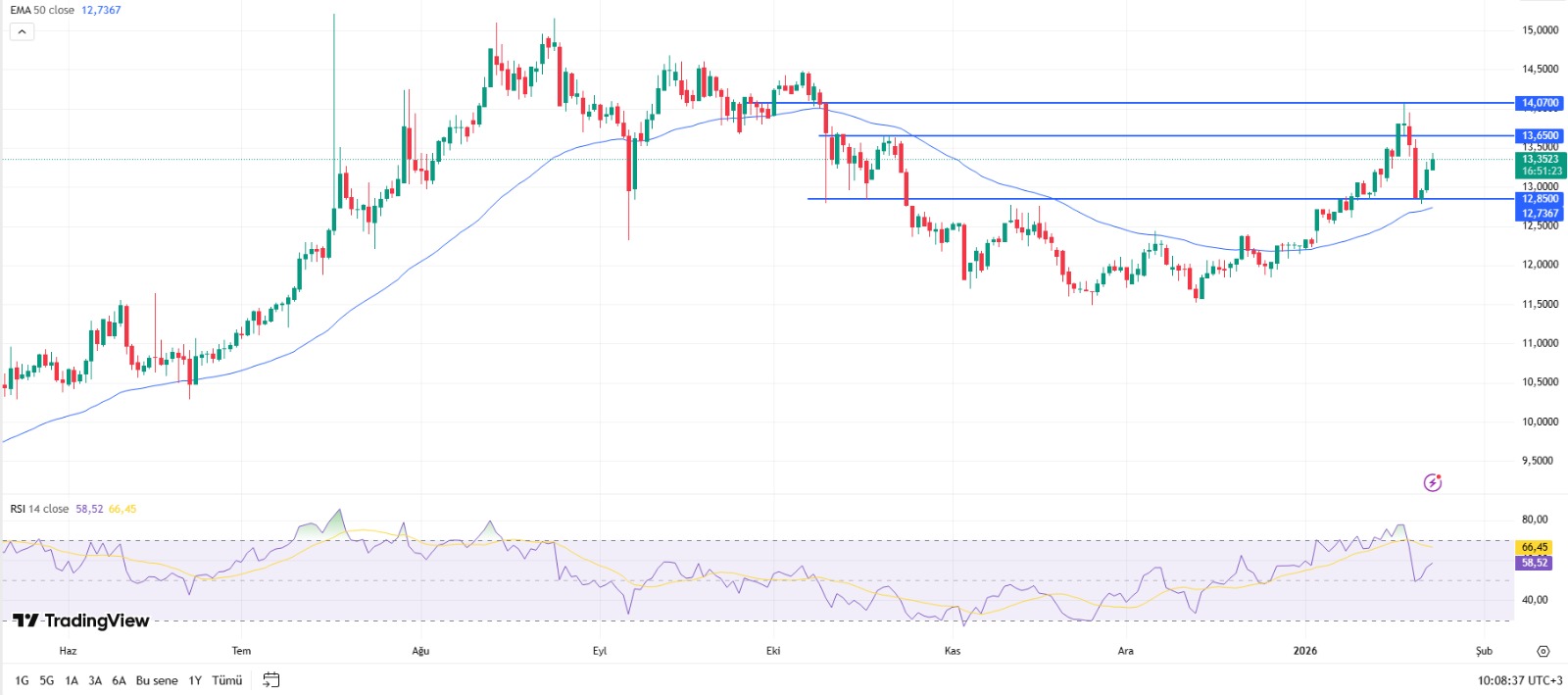Pick the 6A time range
This screenshot has height=695, width=1568.
(x=119, y=680)
